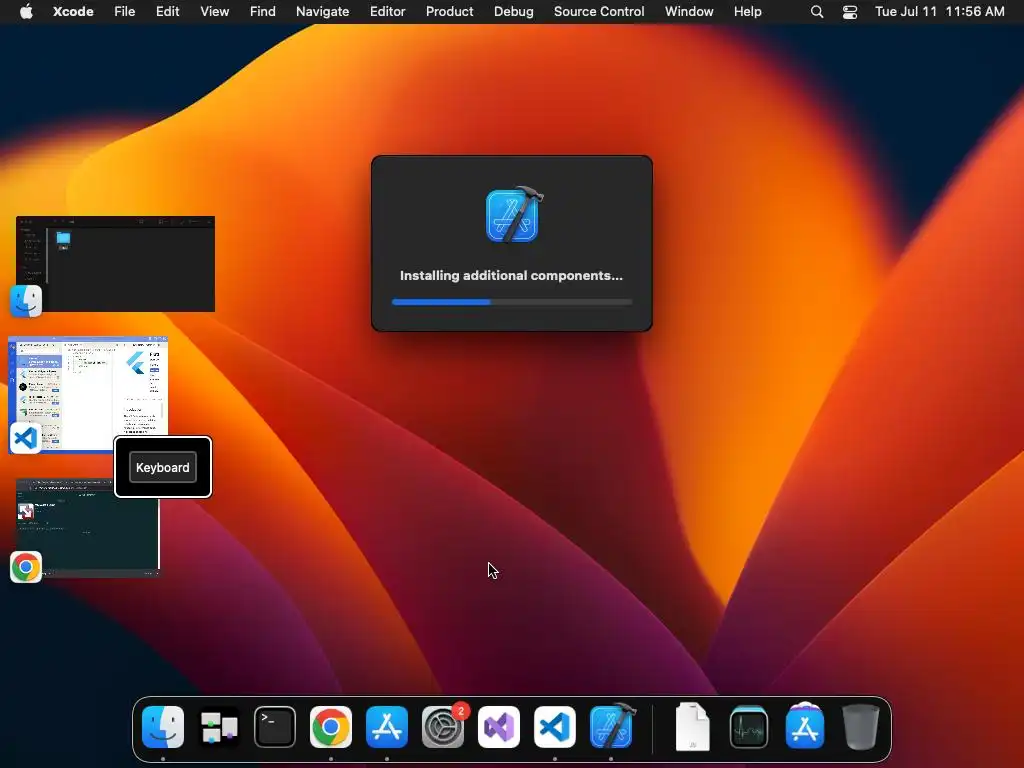1024x768 pixels.
Task: Click the Xcode icon in the install dialog
Action: click(515, 214)
